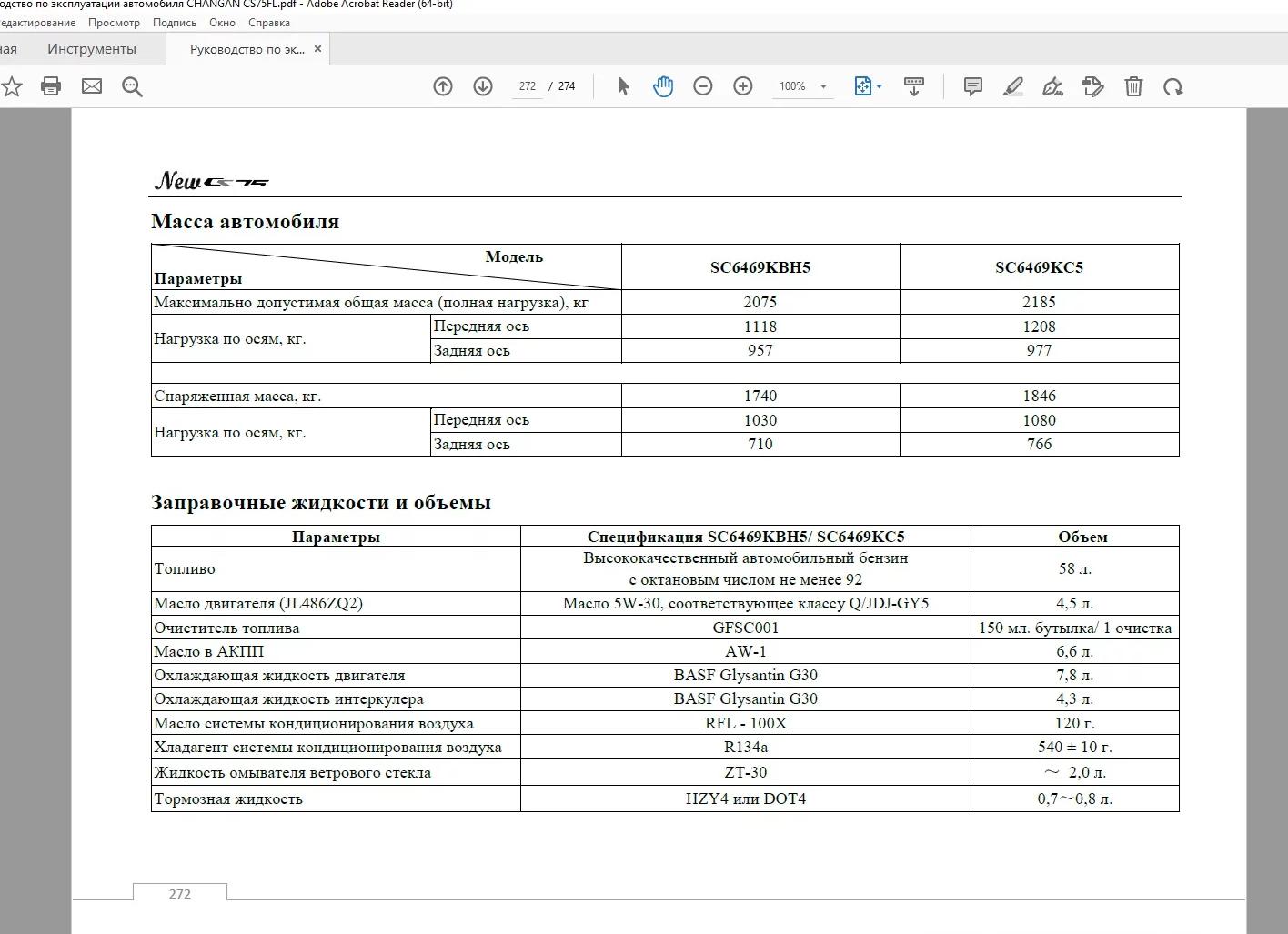Click the AW-1 specification cell
This screenshot has width=1288, height=934.
pos(746,651)
